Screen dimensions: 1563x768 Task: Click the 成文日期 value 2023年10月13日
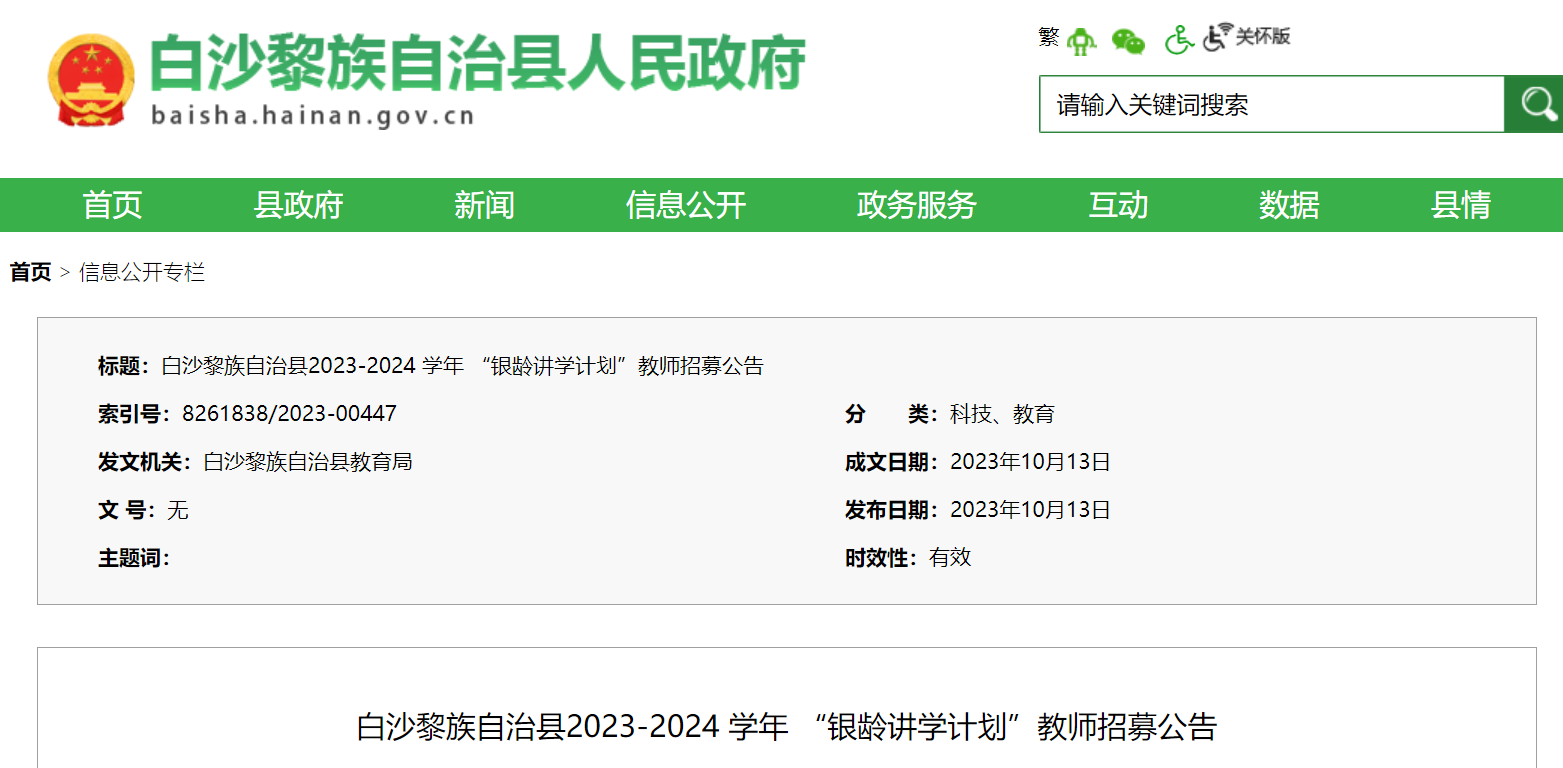coord(1030,461)
